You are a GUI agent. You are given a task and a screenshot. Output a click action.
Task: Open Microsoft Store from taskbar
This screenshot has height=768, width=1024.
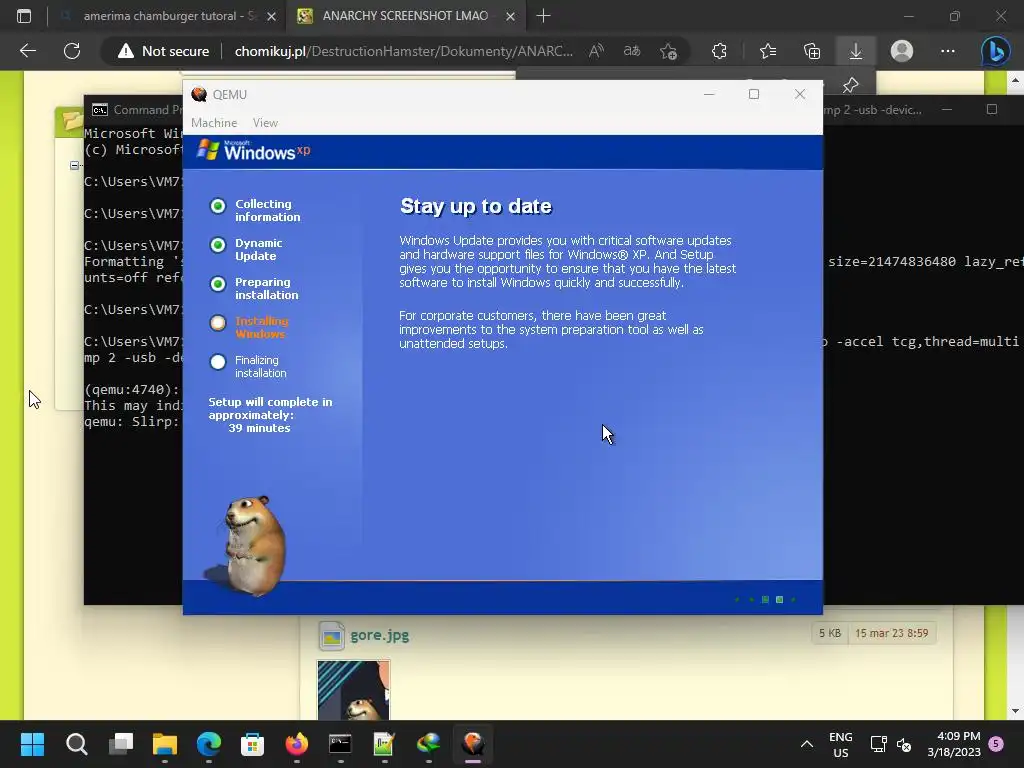click(253, 744)
